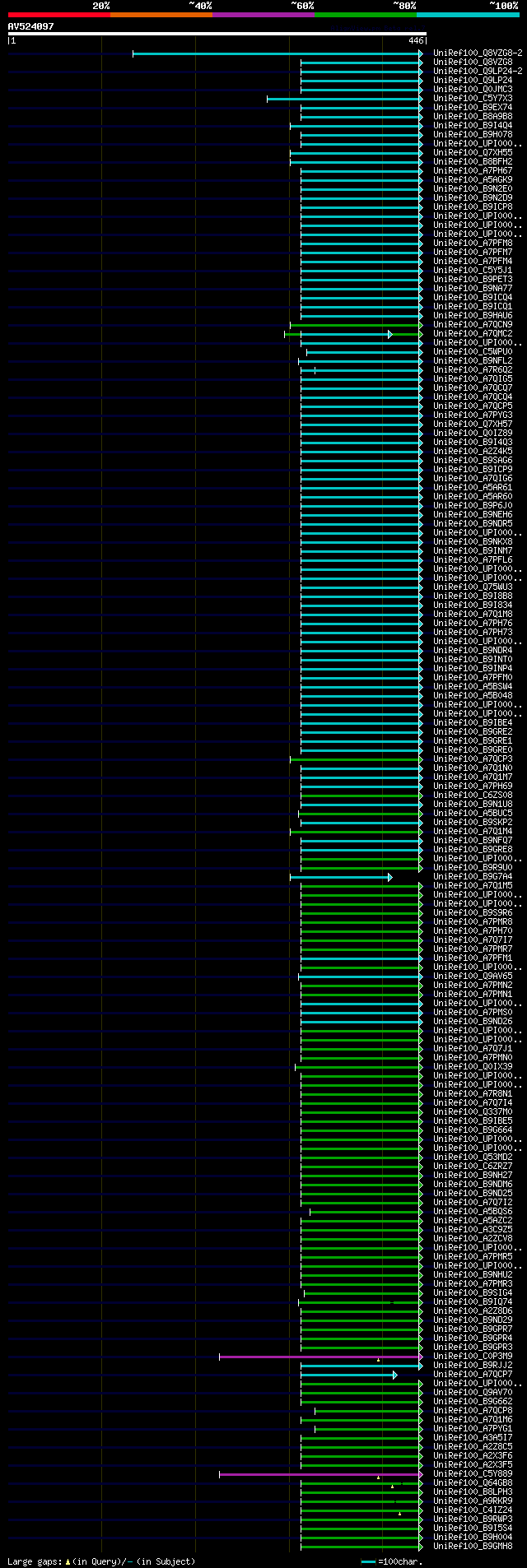
Task: Click the white query sequence ruler bar
Action: click(217, 34)
